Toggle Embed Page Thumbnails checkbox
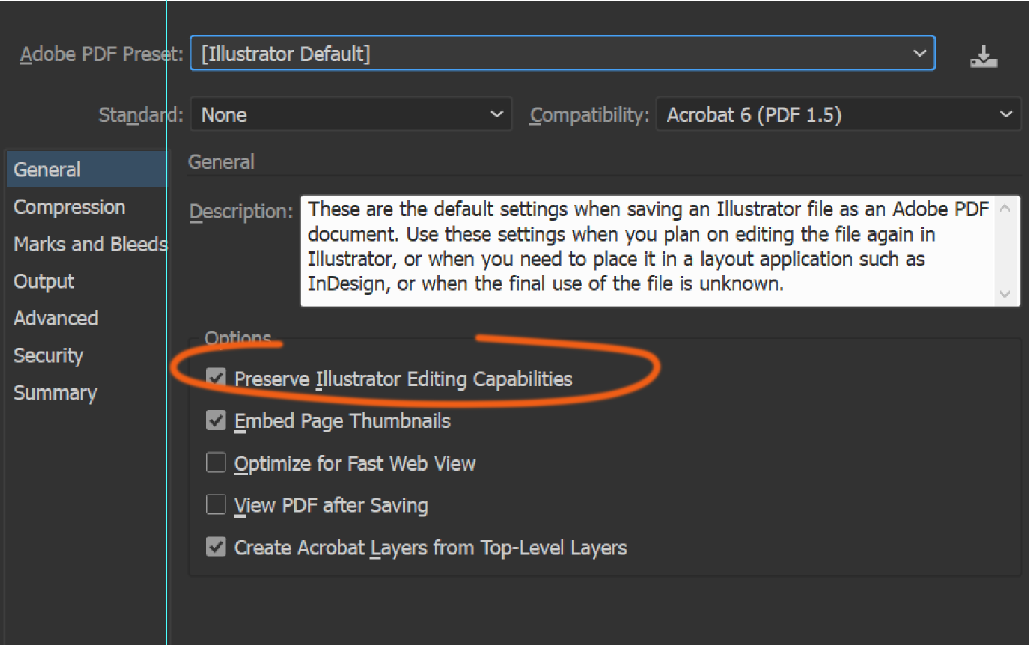The height and width of the screenshot is (645, 1029). (216, 420)
